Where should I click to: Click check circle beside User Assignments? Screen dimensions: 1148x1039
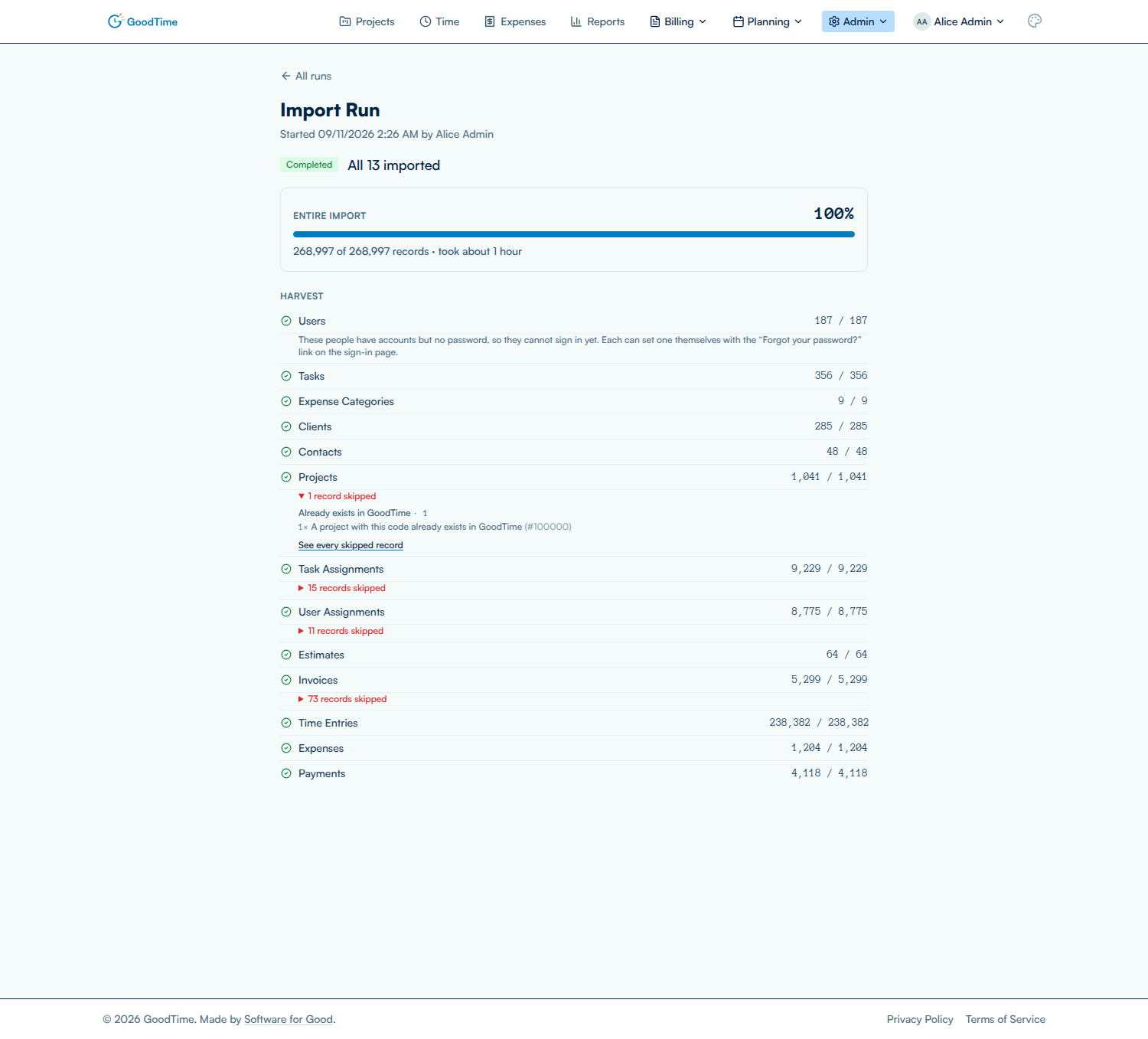tap(286, 612)
